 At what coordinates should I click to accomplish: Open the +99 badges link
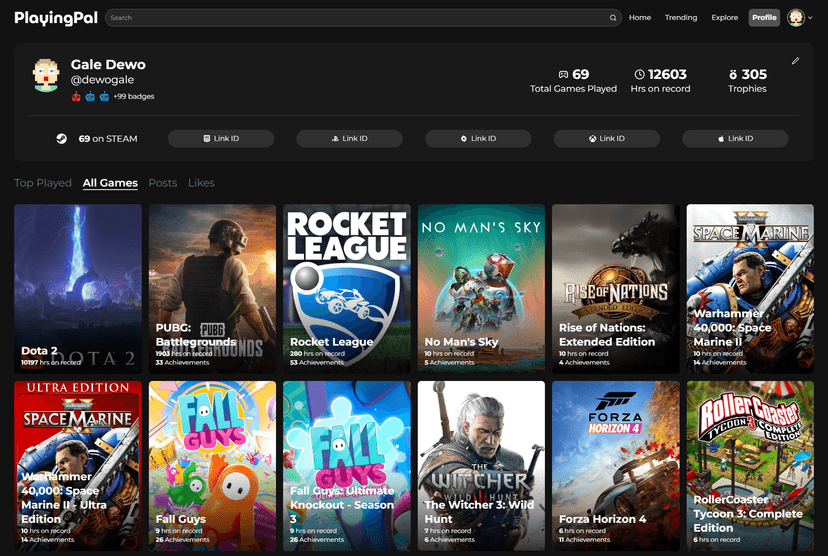tap(134, 96)
